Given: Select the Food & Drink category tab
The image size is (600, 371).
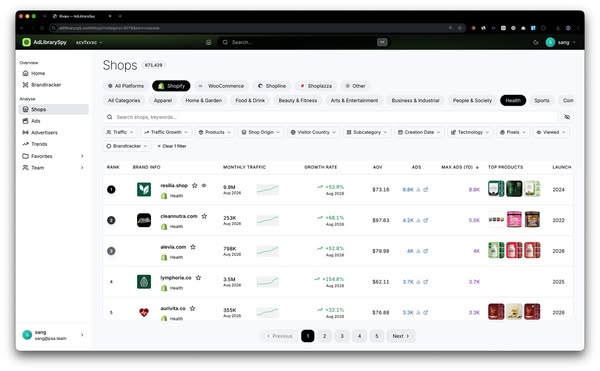Looking at the screenshot, I should pyautogui.click(x=250, y=100).
